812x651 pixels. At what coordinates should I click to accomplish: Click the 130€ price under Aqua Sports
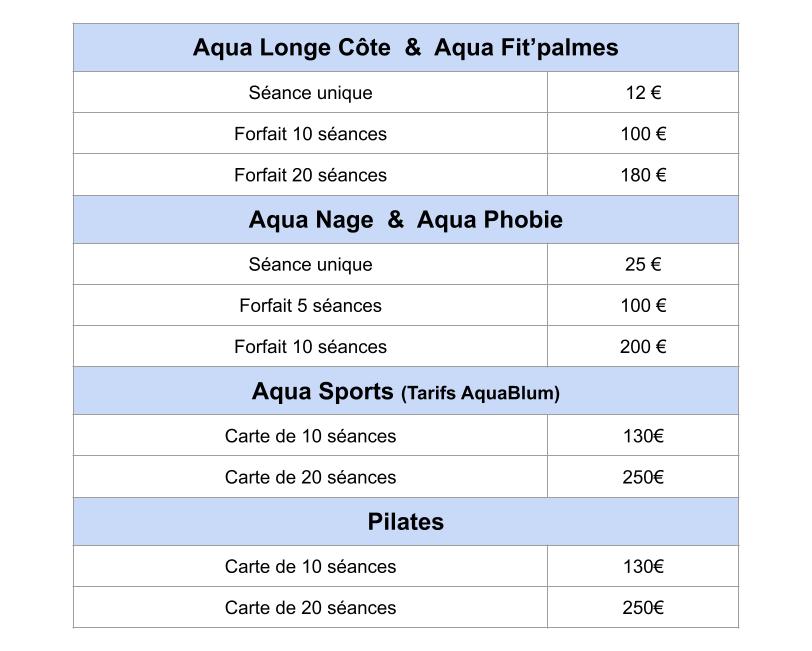(643, 436)
